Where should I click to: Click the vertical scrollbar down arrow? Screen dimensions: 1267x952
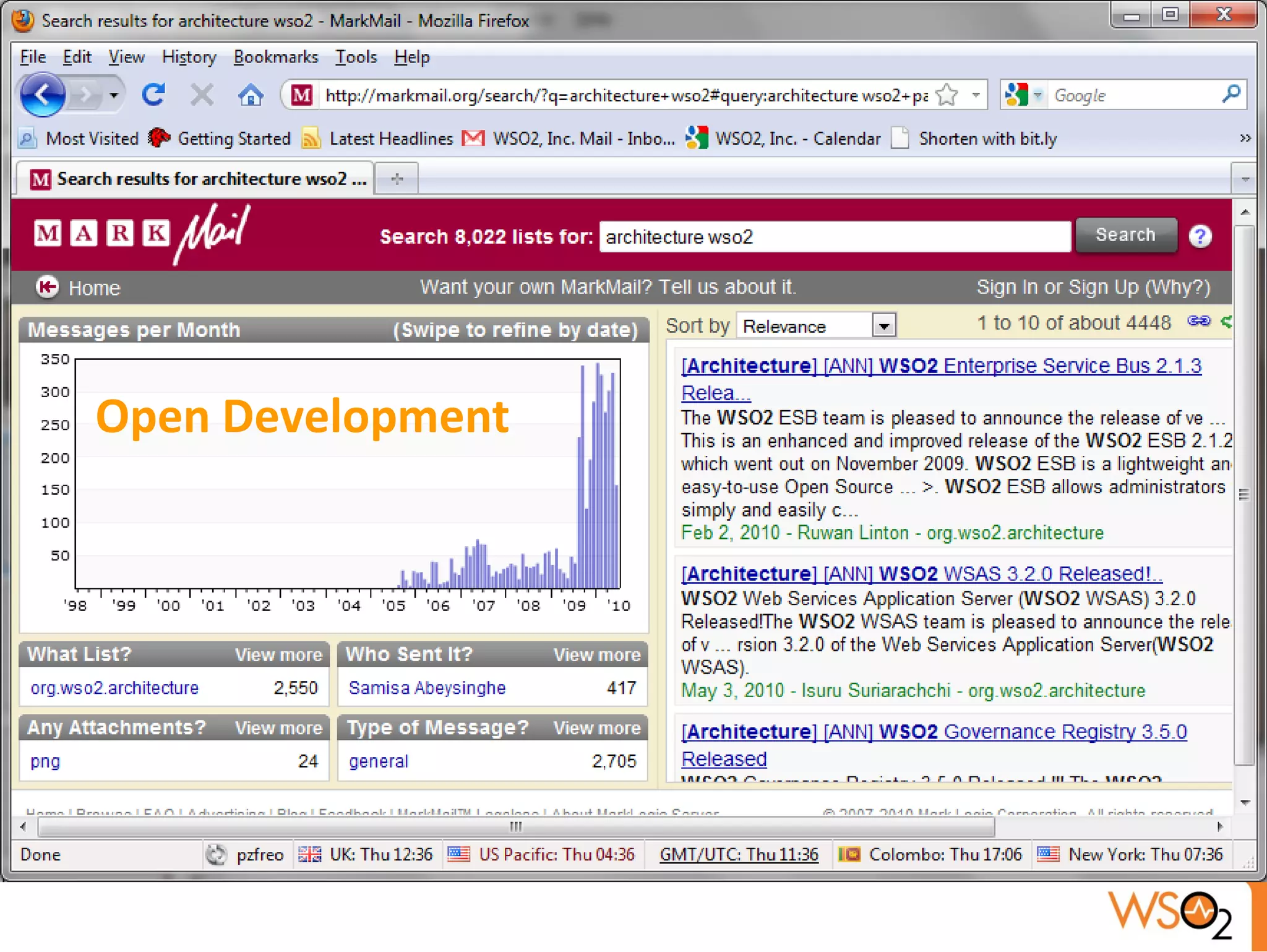(x=1245, y=802)
